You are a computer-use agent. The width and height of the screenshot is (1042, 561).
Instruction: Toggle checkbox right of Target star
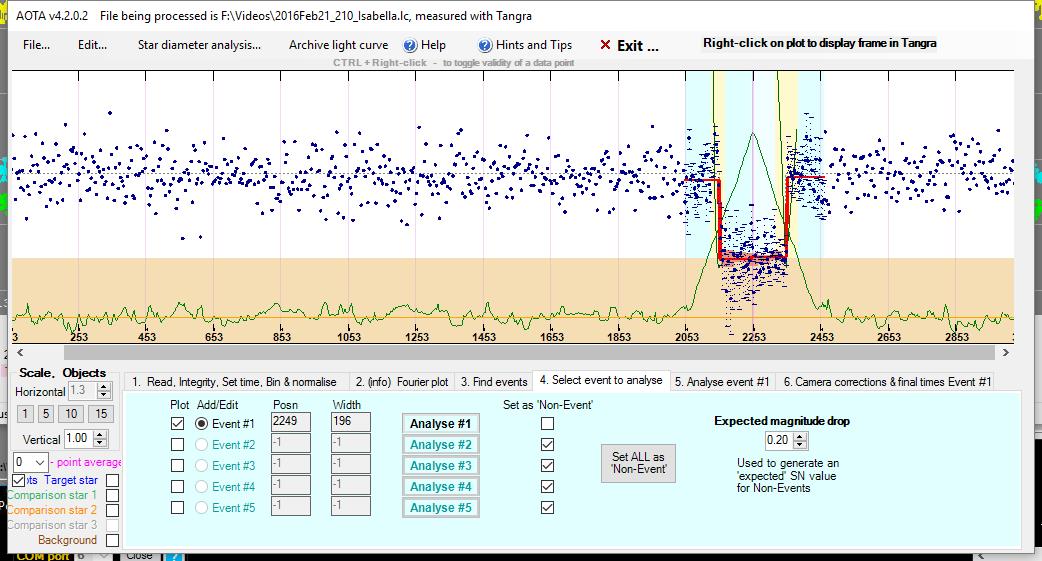click(x=113, y=480)
